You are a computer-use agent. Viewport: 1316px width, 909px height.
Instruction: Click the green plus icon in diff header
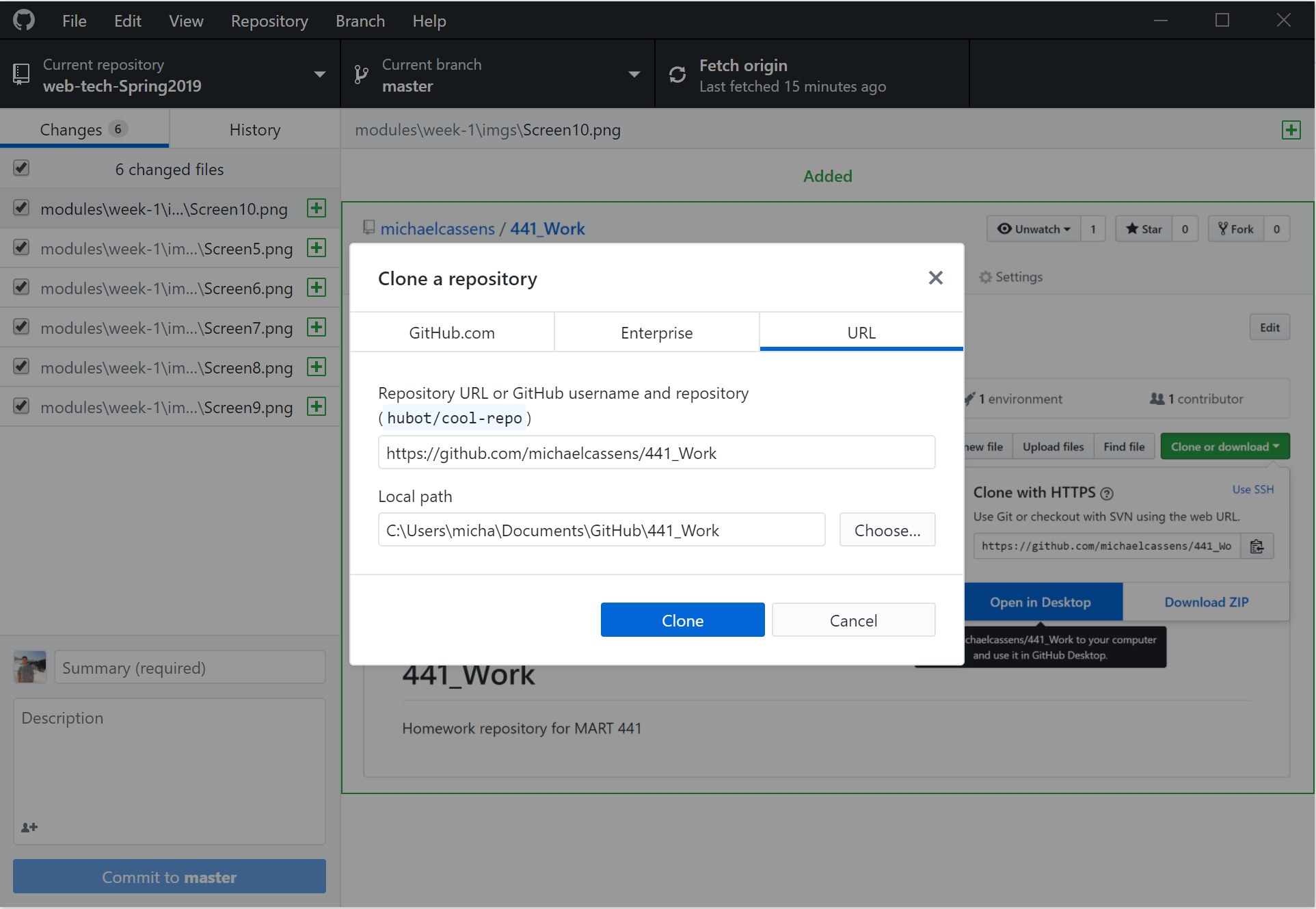click(x=1291, y=130)
